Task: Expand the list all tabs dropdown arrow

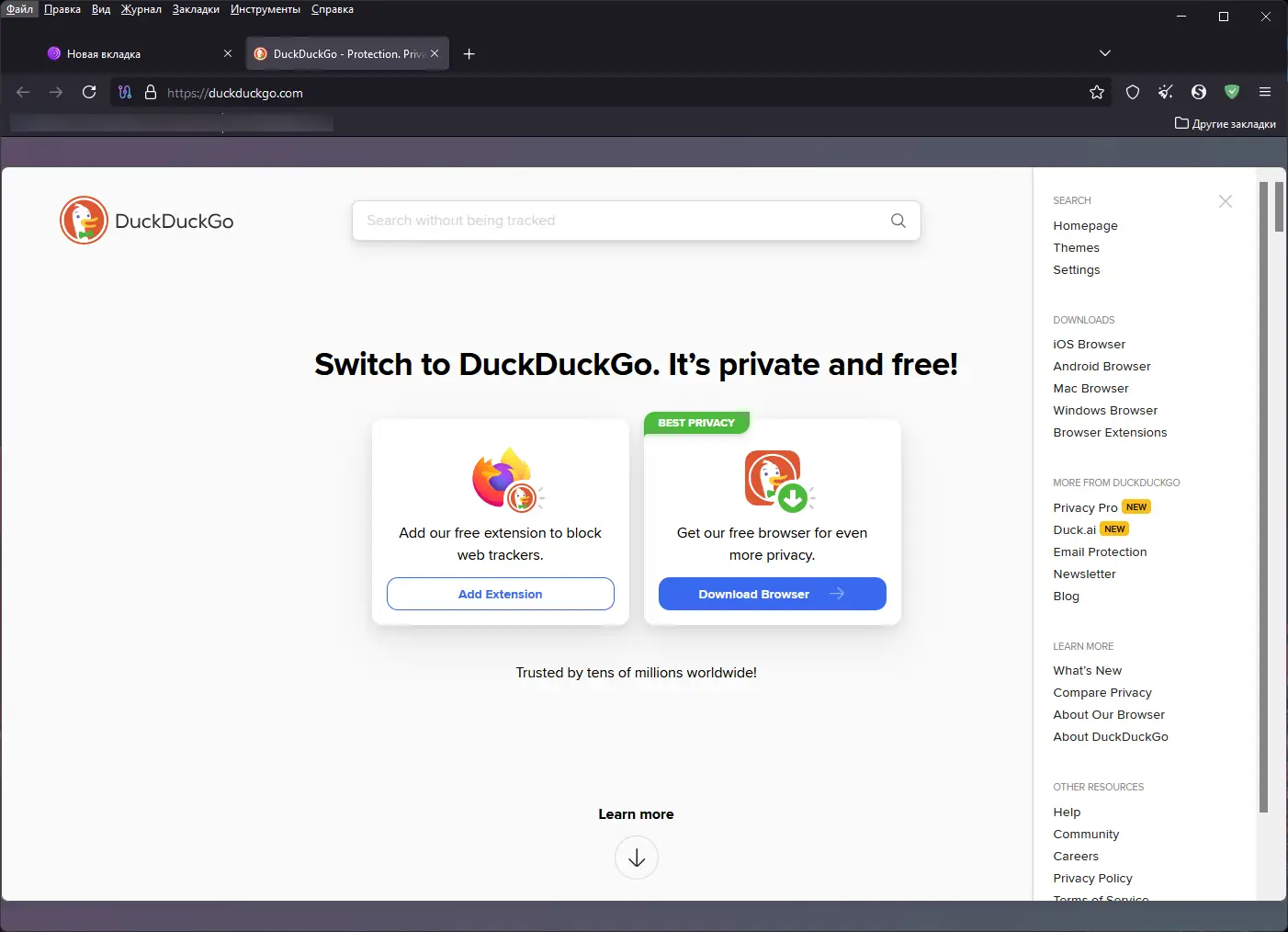Action: [x=1105, y=53]
